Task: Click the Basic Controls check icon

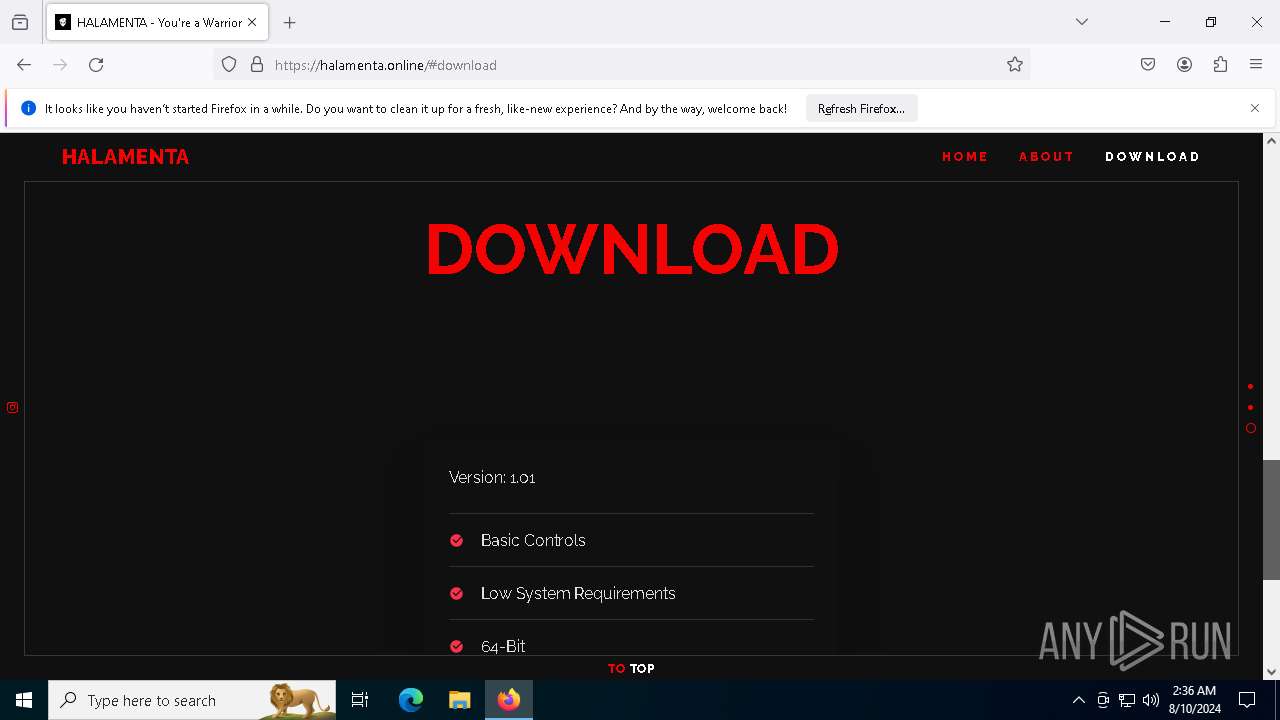Action: coord(456,540)
